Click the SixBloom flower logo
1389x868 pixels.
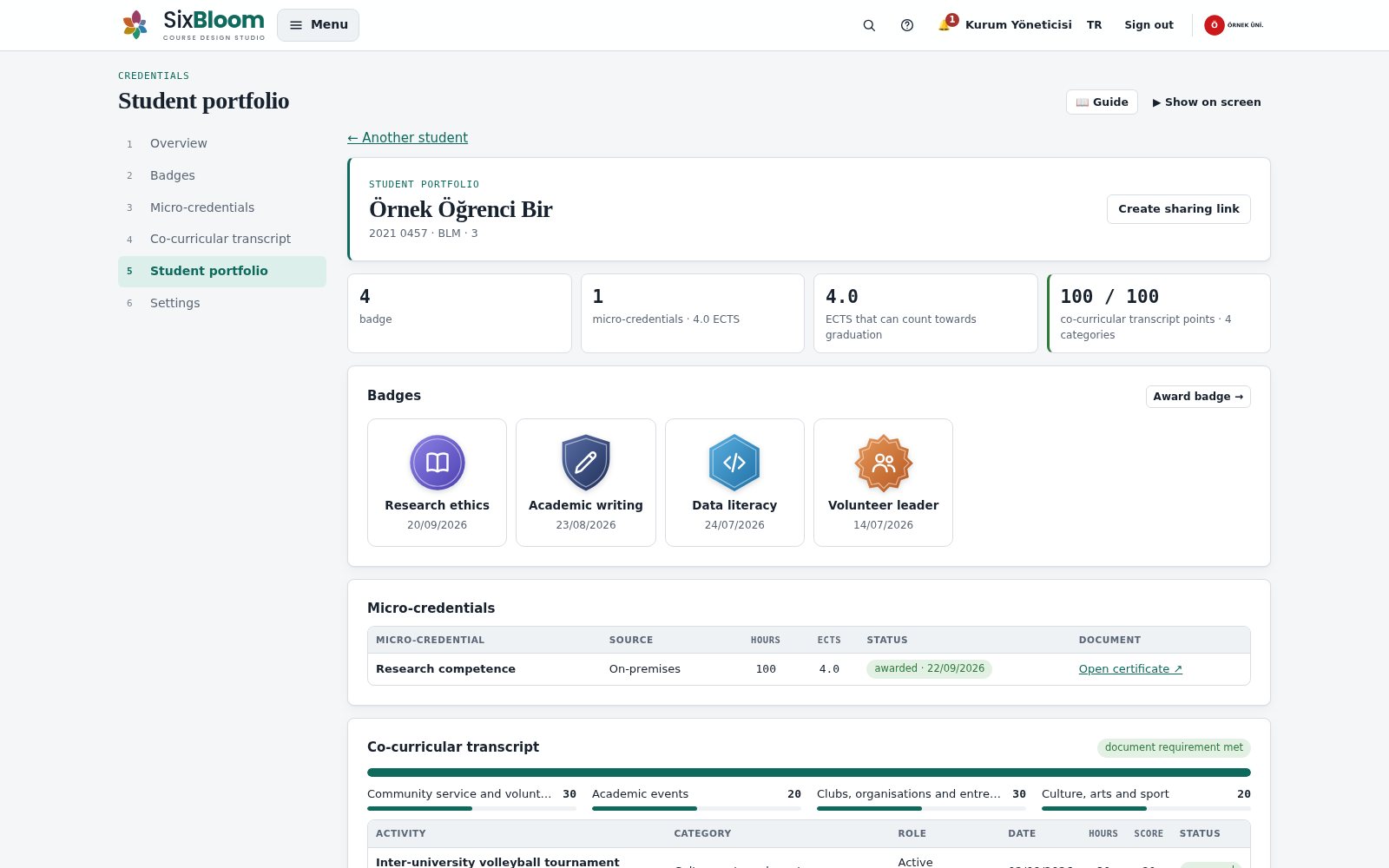135,24
